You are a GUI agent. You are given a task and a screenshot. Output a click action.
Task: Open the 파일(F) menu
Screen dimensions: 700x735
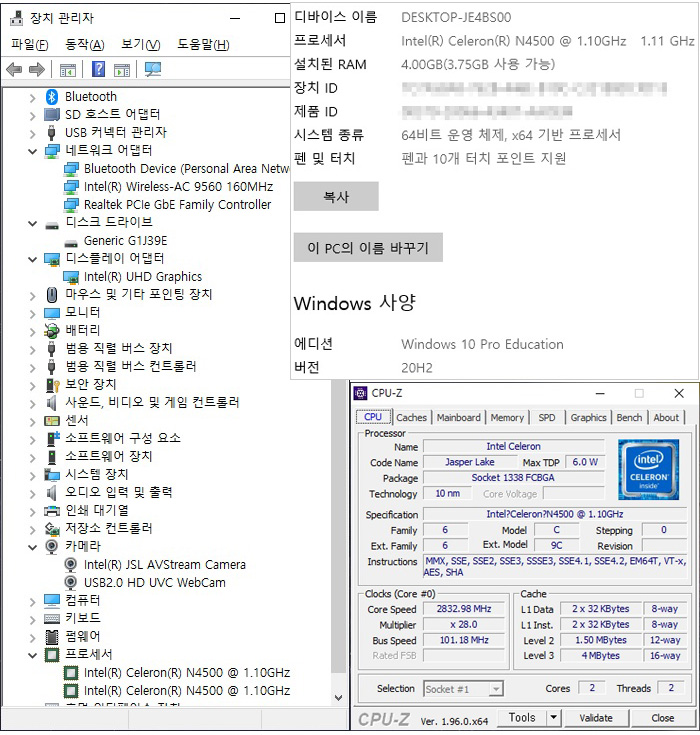tap(30, 45)
